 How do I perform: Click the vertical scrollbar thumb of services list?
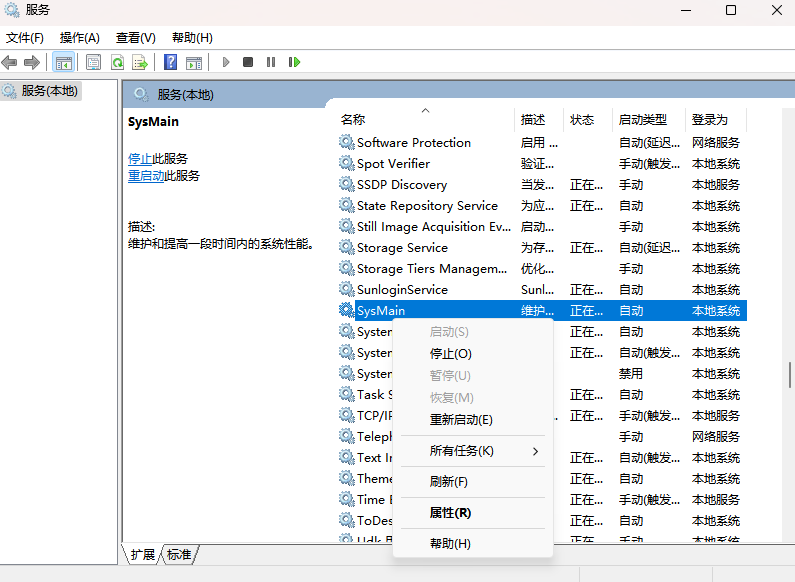pos(789,375)
